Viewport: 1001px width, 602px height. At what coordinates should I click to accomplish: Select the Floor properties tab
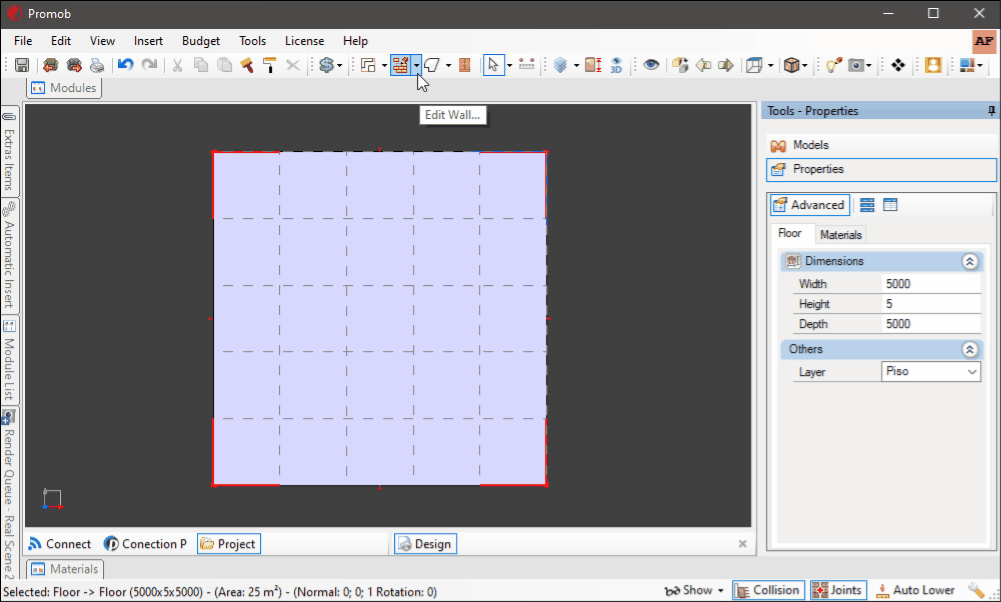coord(790,234)
